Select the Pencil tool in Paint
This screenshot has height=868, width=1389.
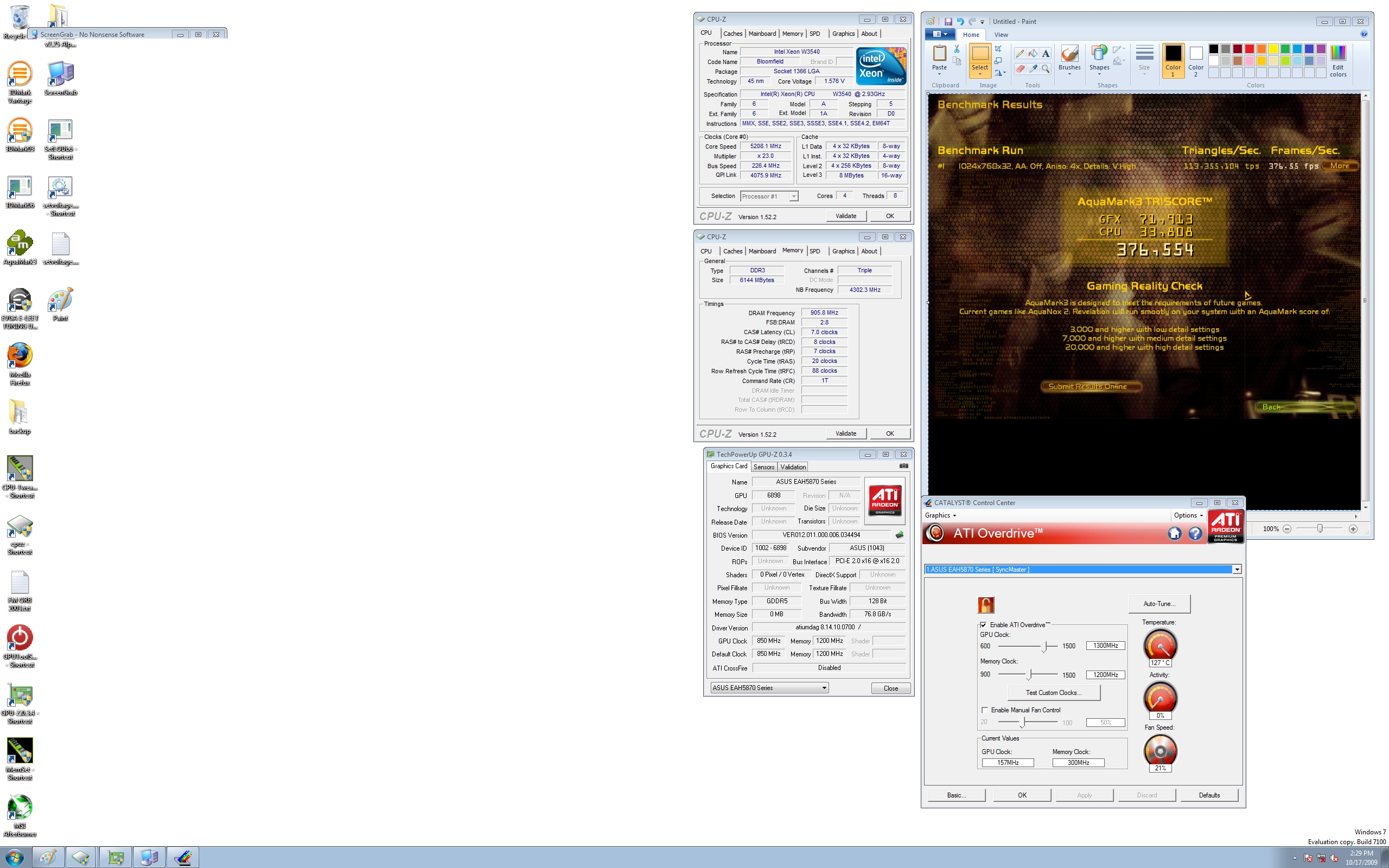point(1020,53)
